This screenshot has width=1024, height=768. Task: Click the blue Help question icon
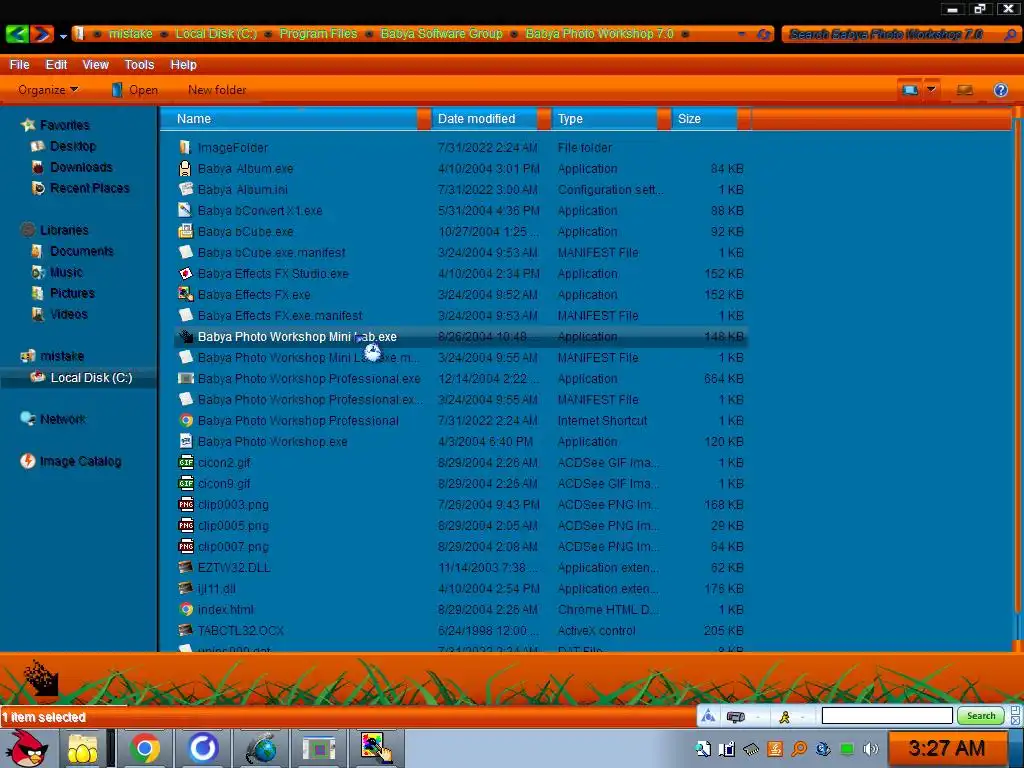click(x=1000, y=90)
